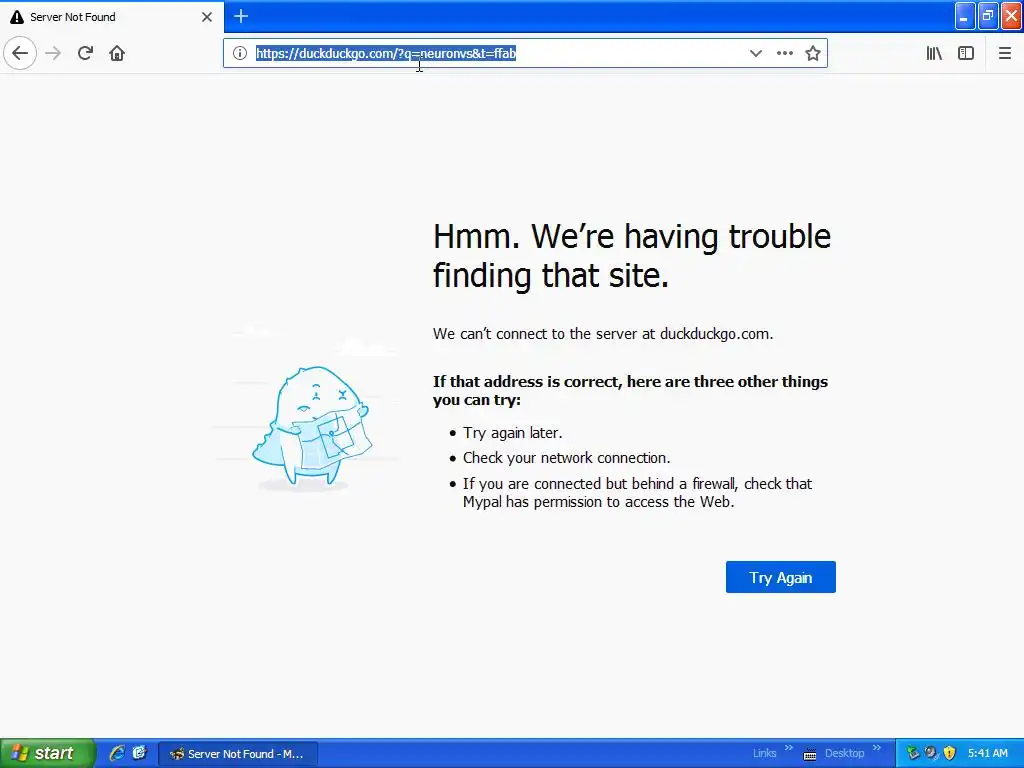
Task: Select the Server Not Found tab
Action: 111,17
